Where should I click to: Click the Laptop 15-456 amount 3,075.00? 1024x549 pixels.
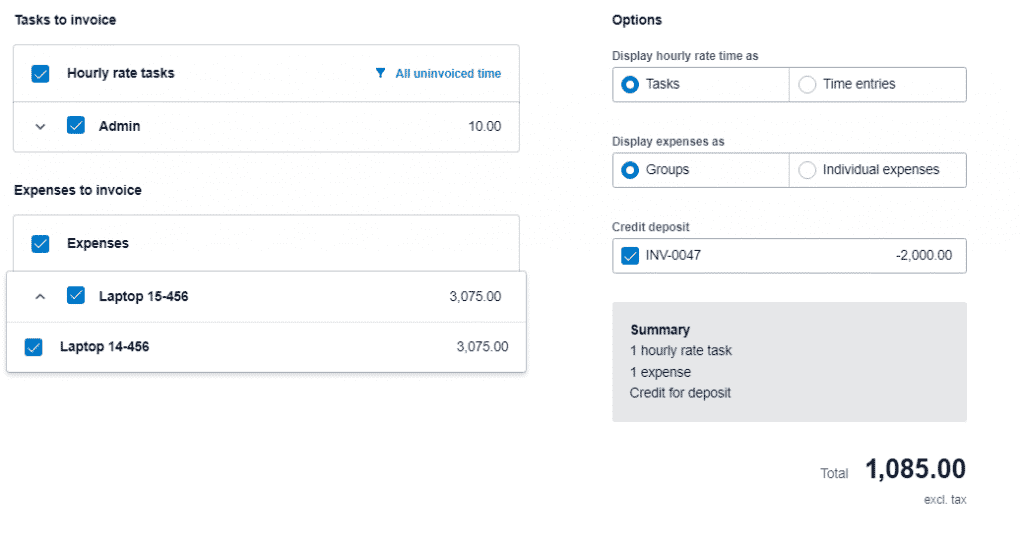pos(475,296)
